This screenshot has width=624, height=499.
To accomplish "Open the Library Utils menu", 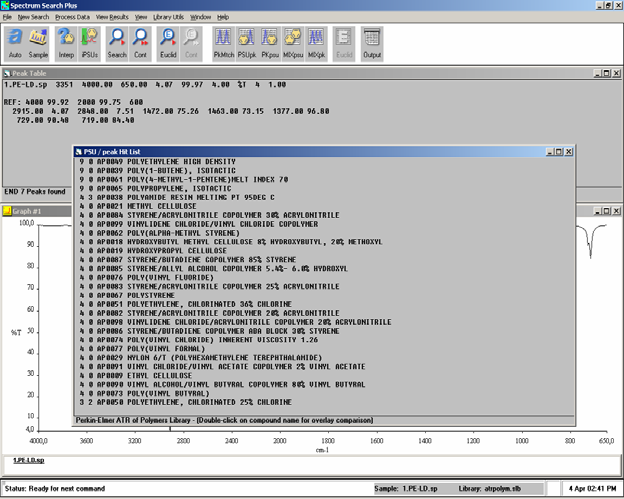I will point(168,17).
